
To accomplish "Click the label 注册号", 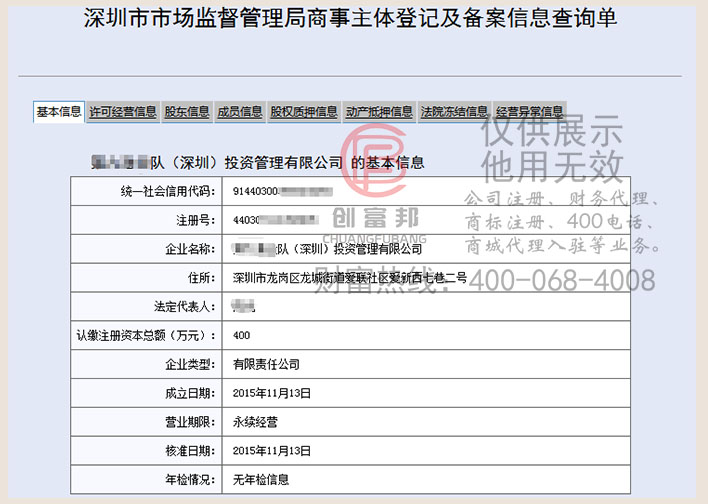I will pyautogui.click(x=196, y=220).
